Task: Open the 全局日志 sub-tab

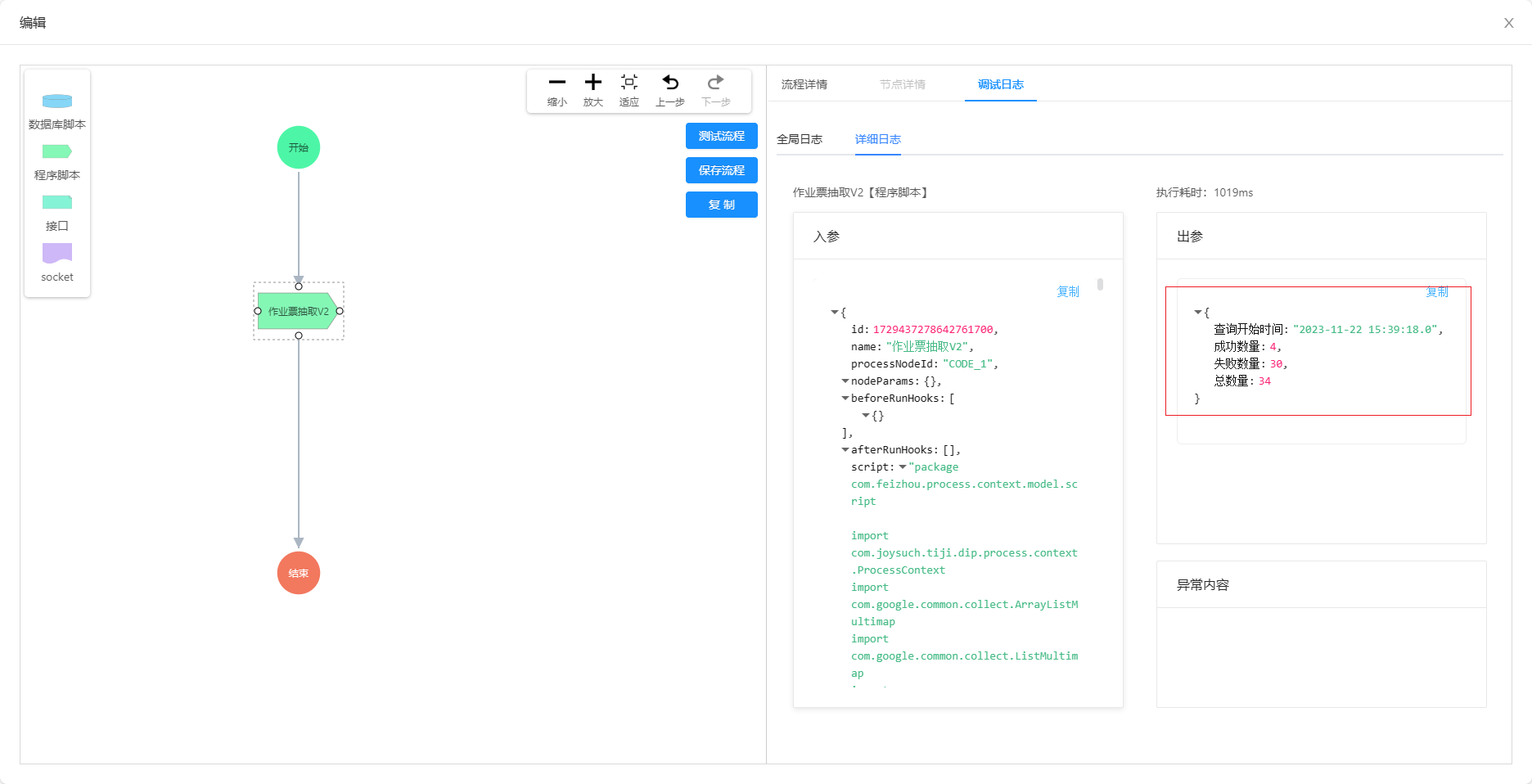Action: (800, 139)
